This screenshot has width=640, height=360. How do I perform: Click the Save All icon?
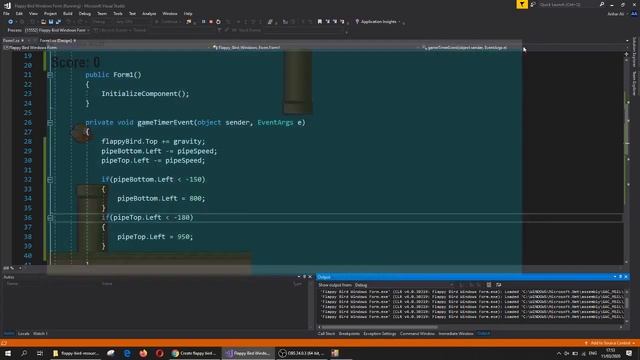pos(58,22)
